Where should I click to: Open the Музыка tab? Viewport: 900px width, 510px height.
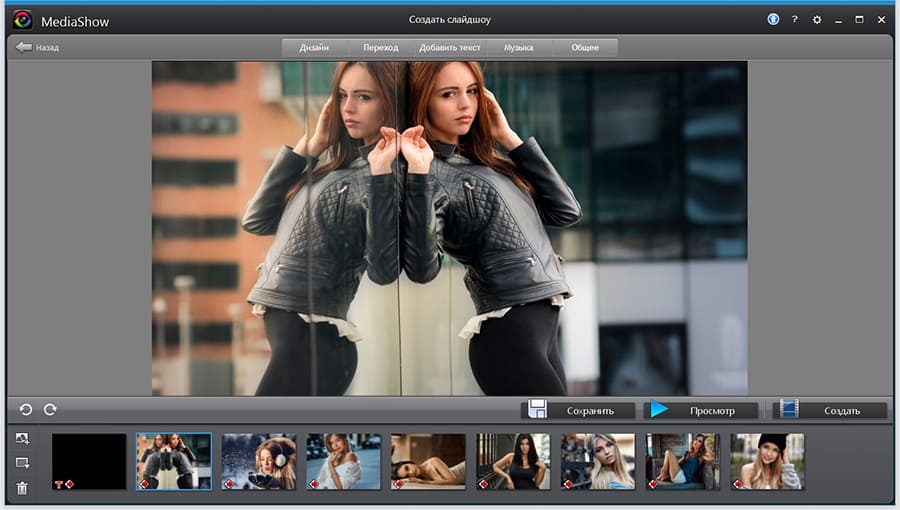pos(518,48)
